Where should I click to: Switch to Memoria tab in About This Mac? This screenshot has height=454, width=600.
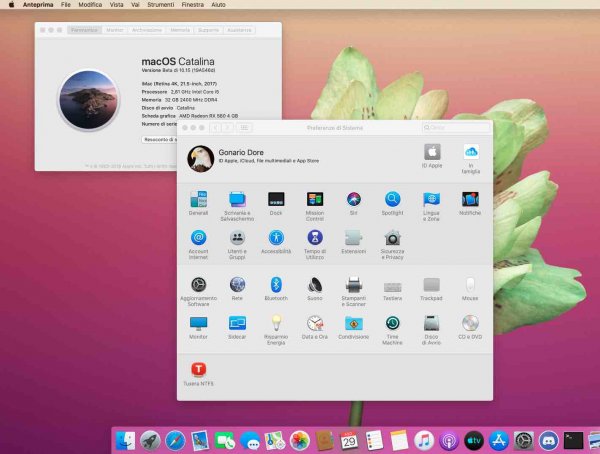point(180,30)
